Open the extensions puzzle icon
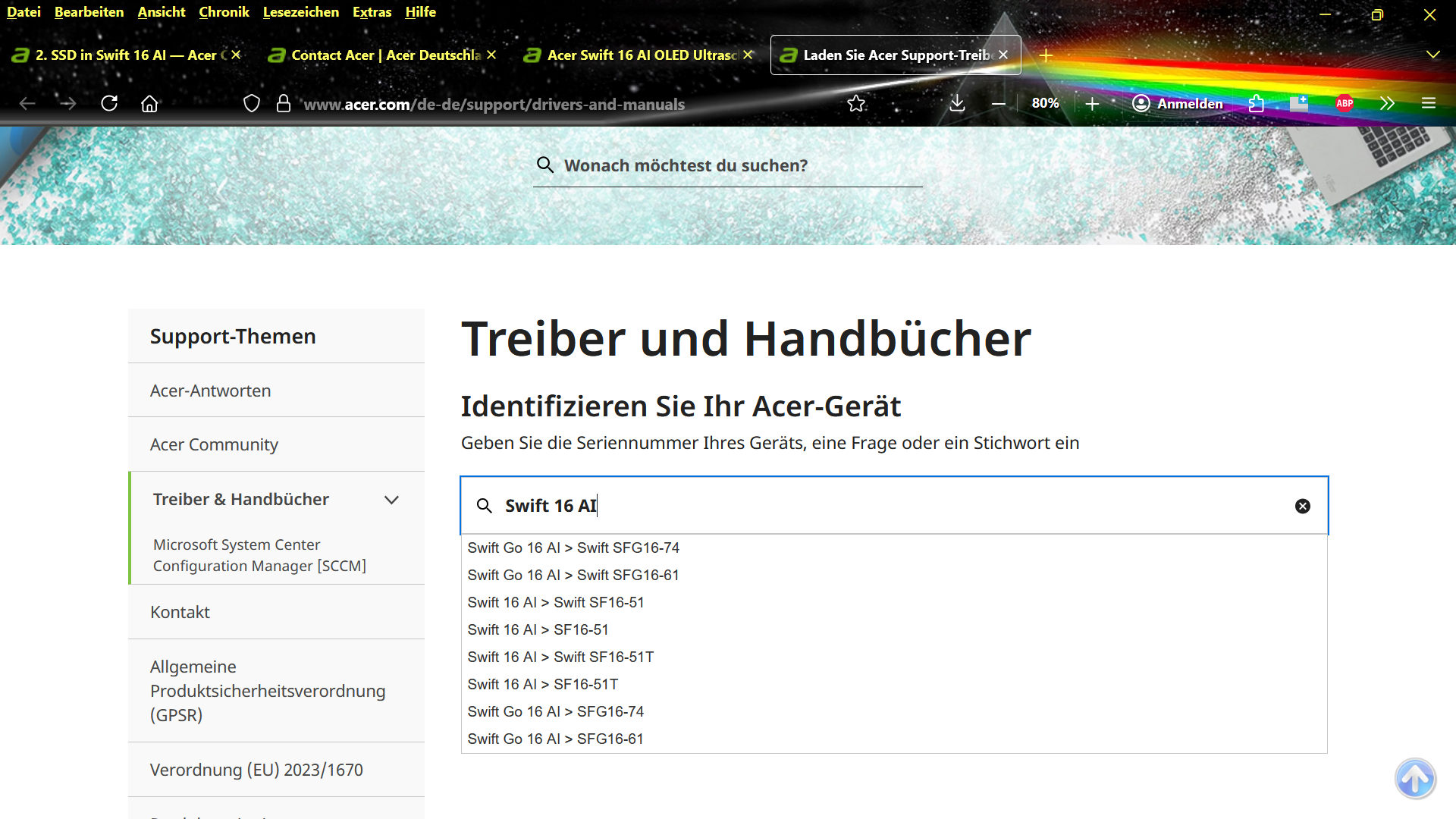This screenshot has width=1456, height=819. pyautogui.click(x=1257, y=103)
